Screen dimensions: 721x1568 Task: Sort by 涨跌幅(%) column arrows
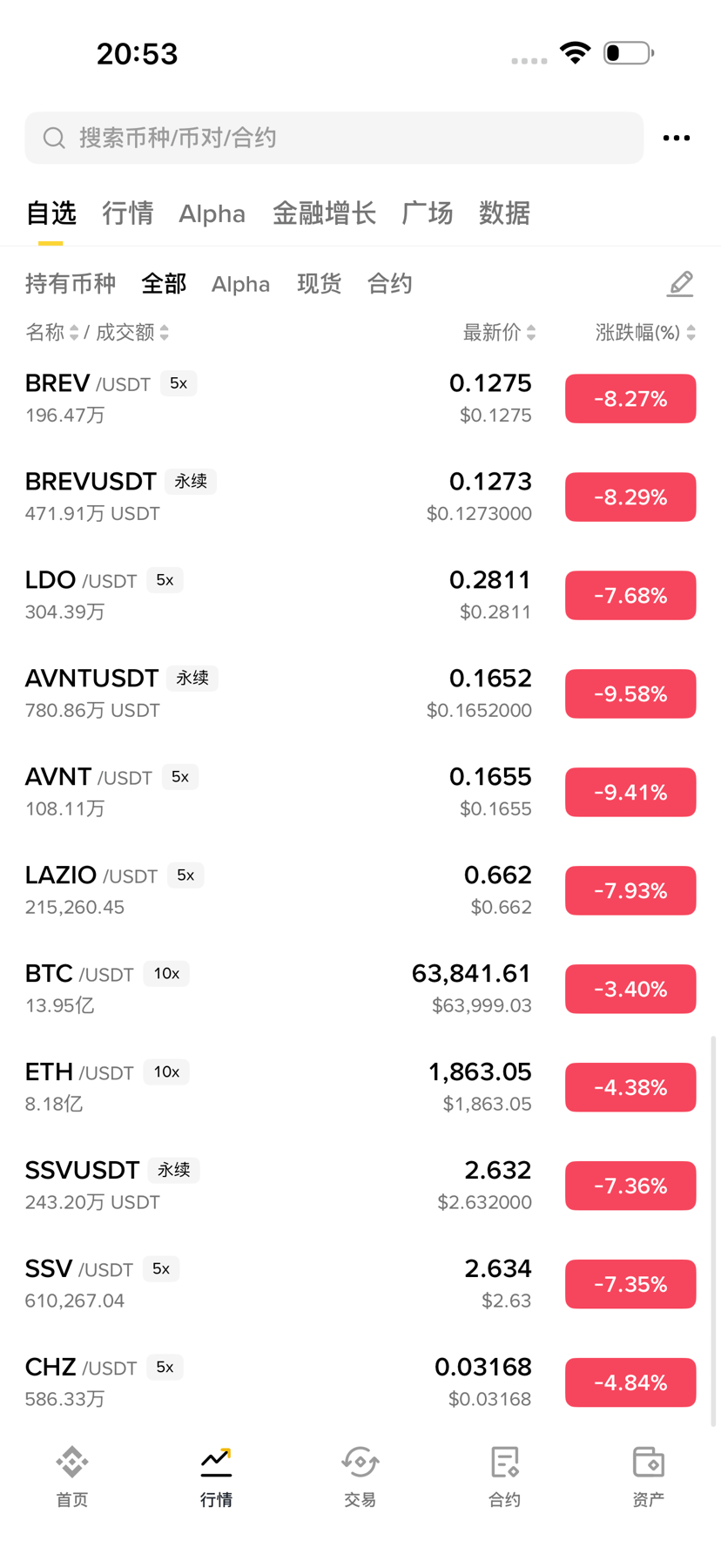click(x=691, y=332)
